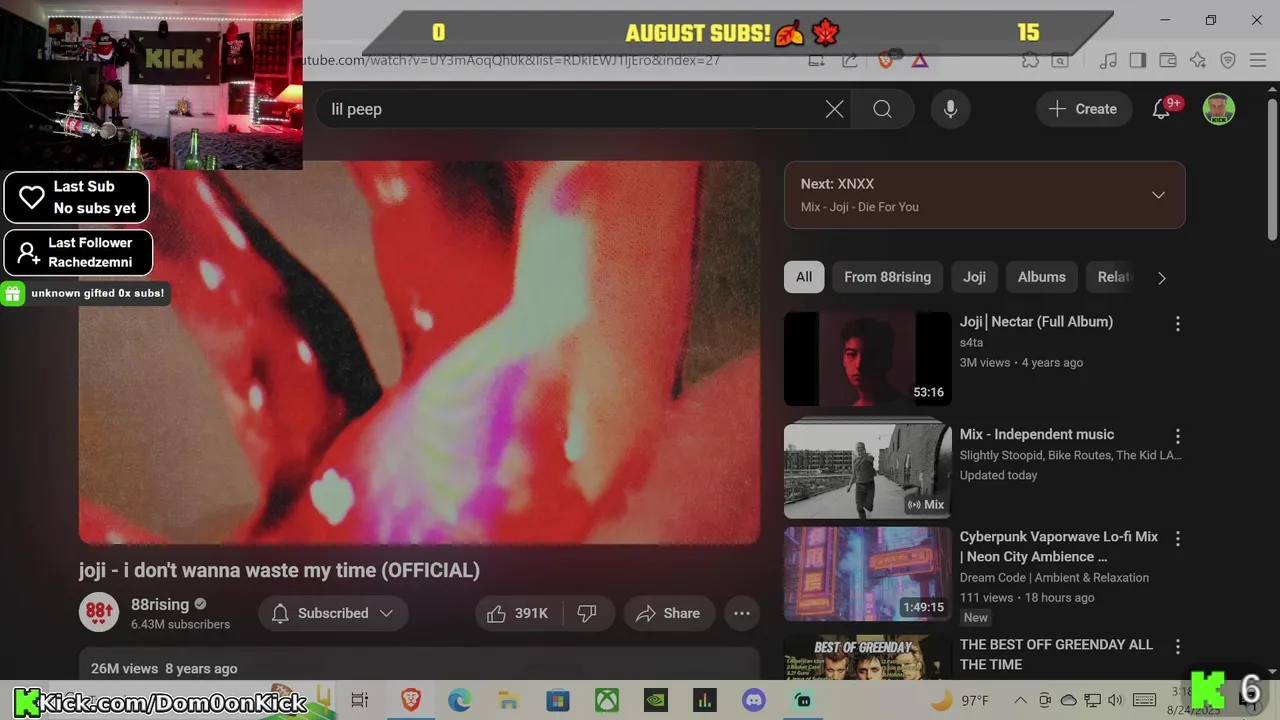The width and height of the screenshot is (1280, 720).
Task: Open more actions menu under the video
Action: 742,613
